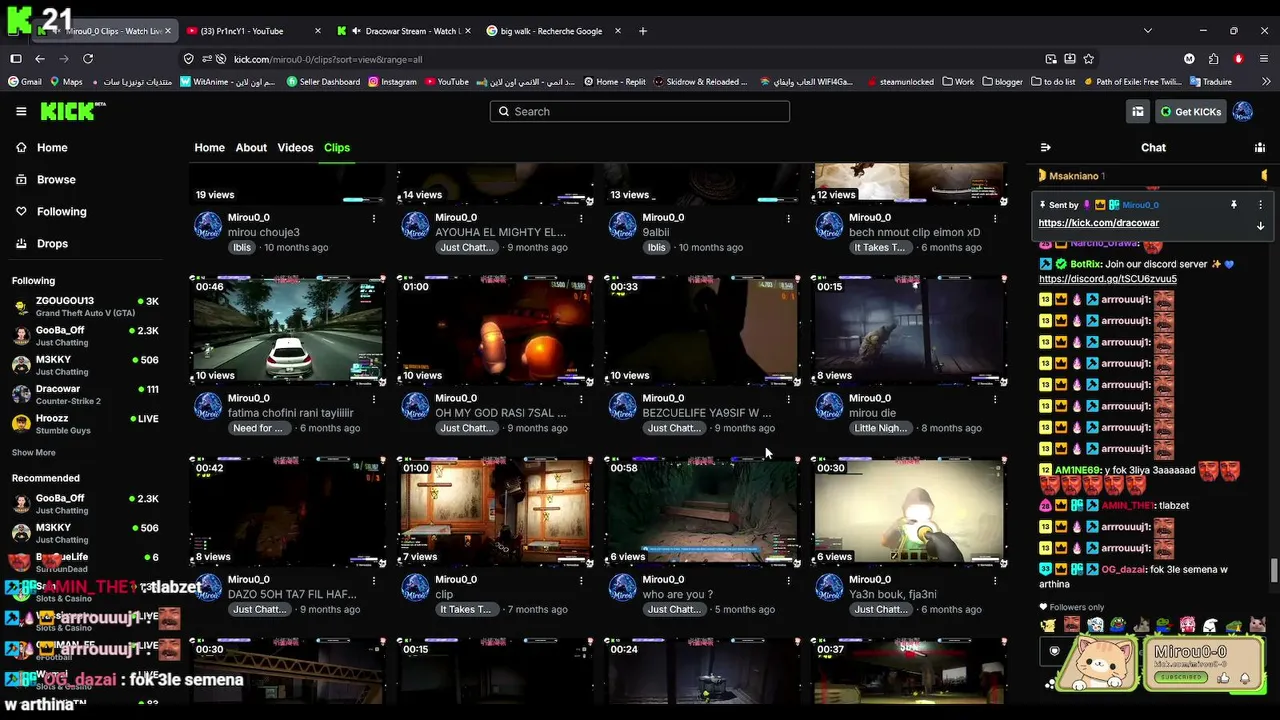Viewport: 1280px width, 720px height.
Task: Open pinned message three-dot options
Action: tap(1260, 205)
